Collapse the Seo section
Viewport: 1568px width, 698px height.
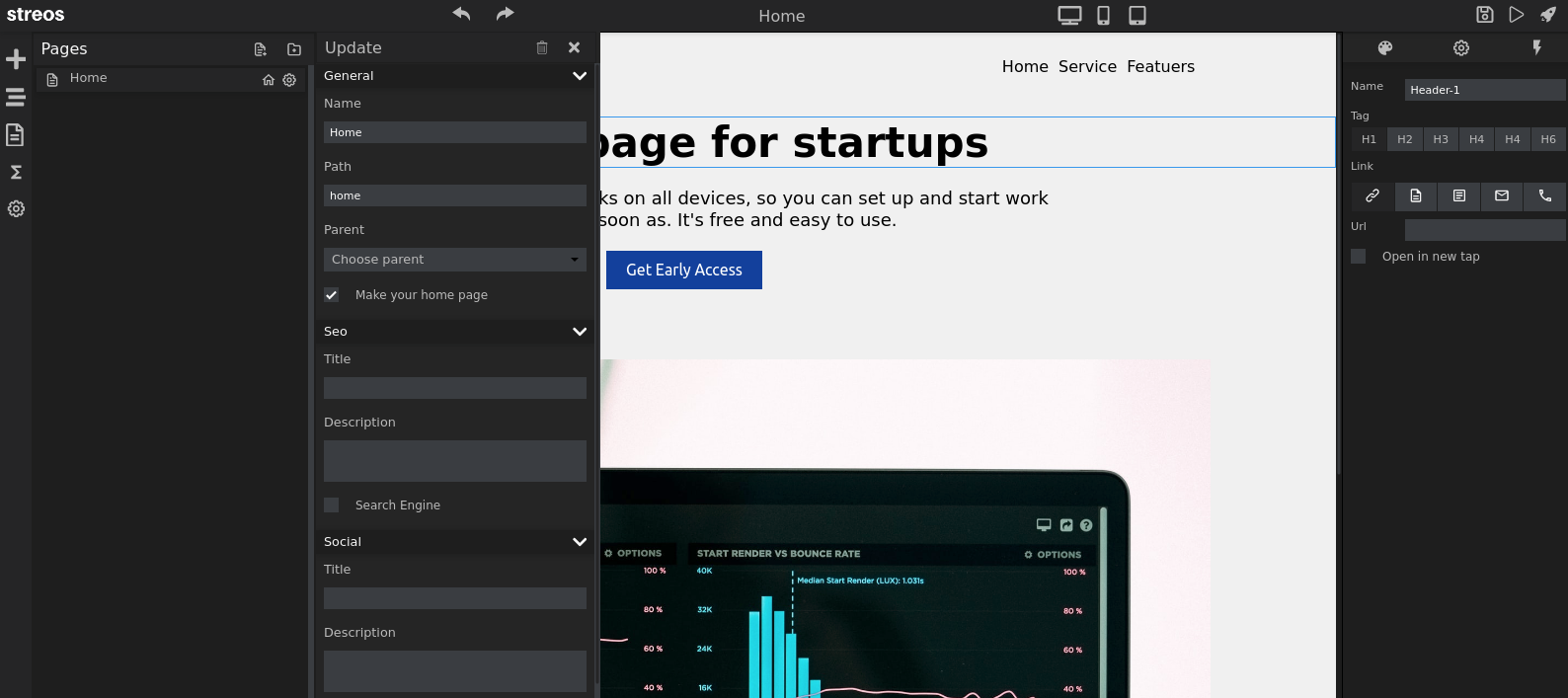pyautogui.click(x=580, y=332)
